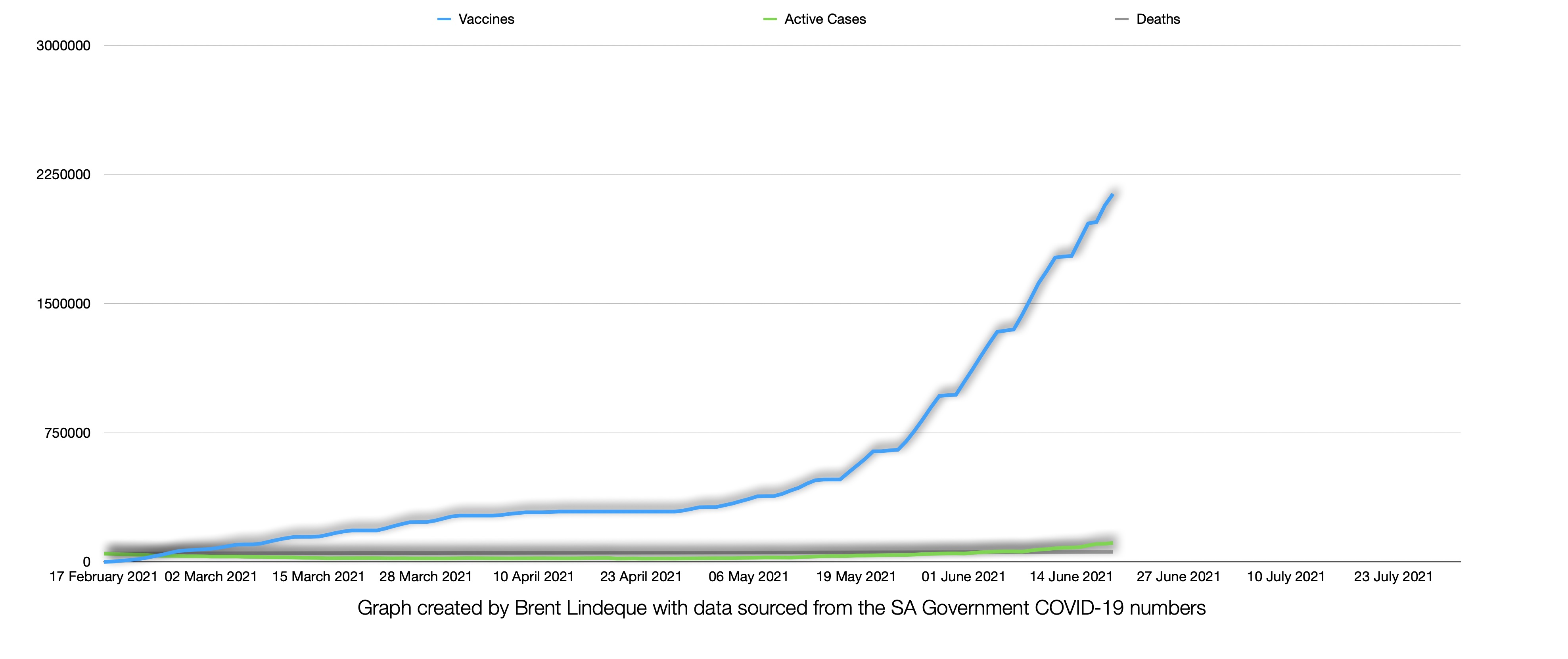Screen dimensions: 1568x659
Task: Select the Vaccines legend label
Action: pos(486,19)
